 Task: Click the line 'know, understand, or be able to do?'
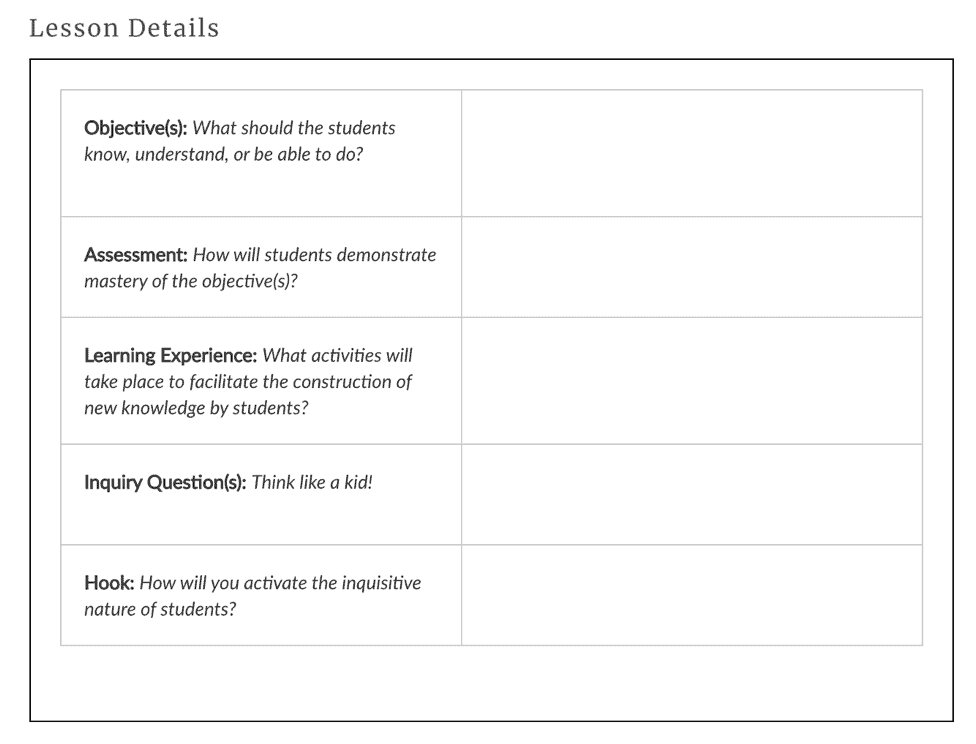(223, 156)
